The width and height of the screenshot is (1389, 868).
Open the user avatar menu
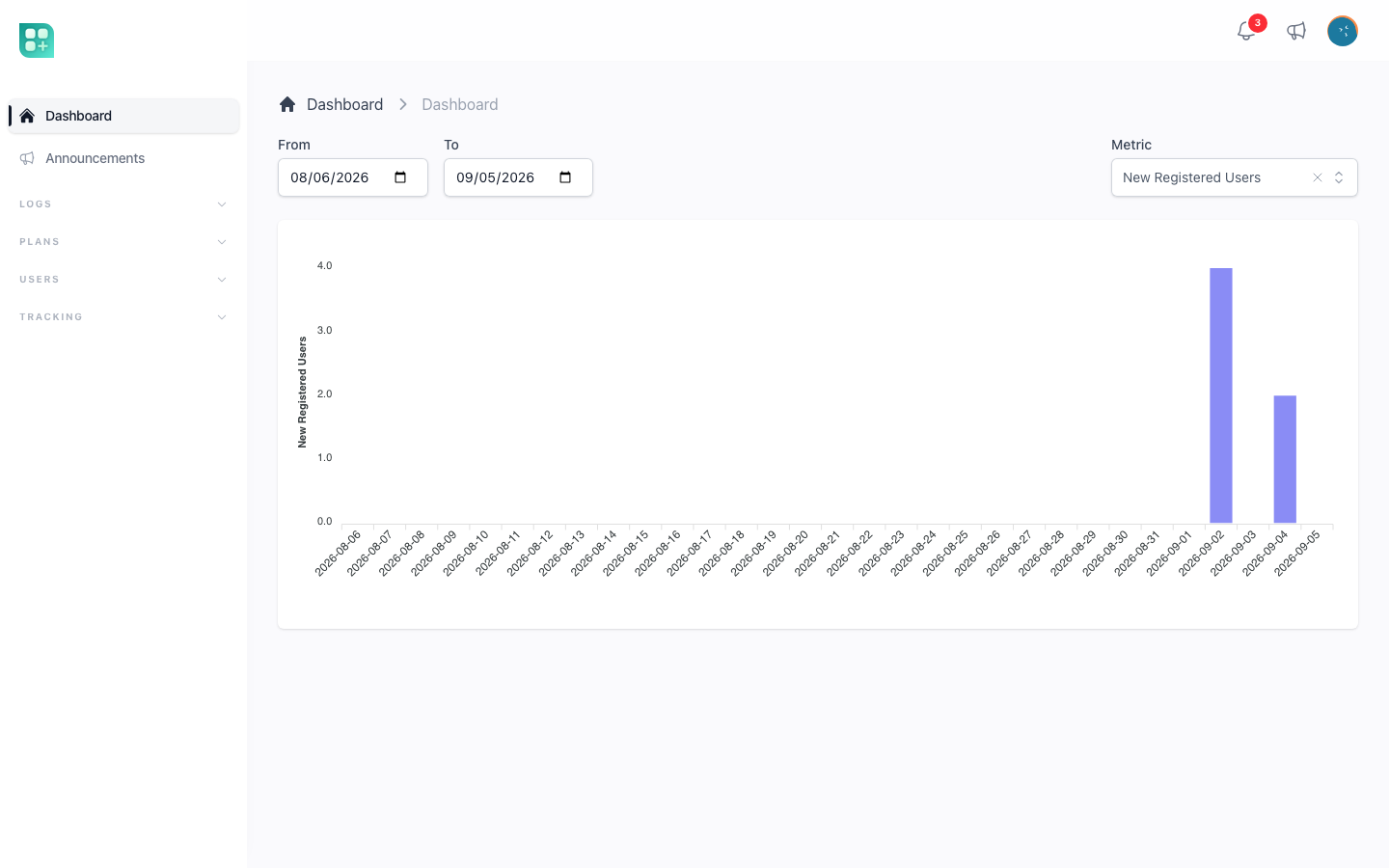[x=1343, y=31]
